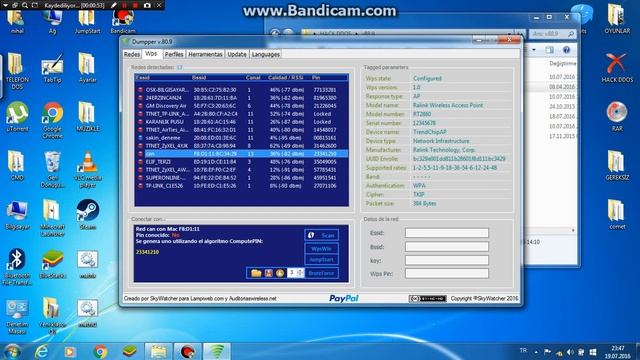Open the Steam desktop icon

click(88, 214)
